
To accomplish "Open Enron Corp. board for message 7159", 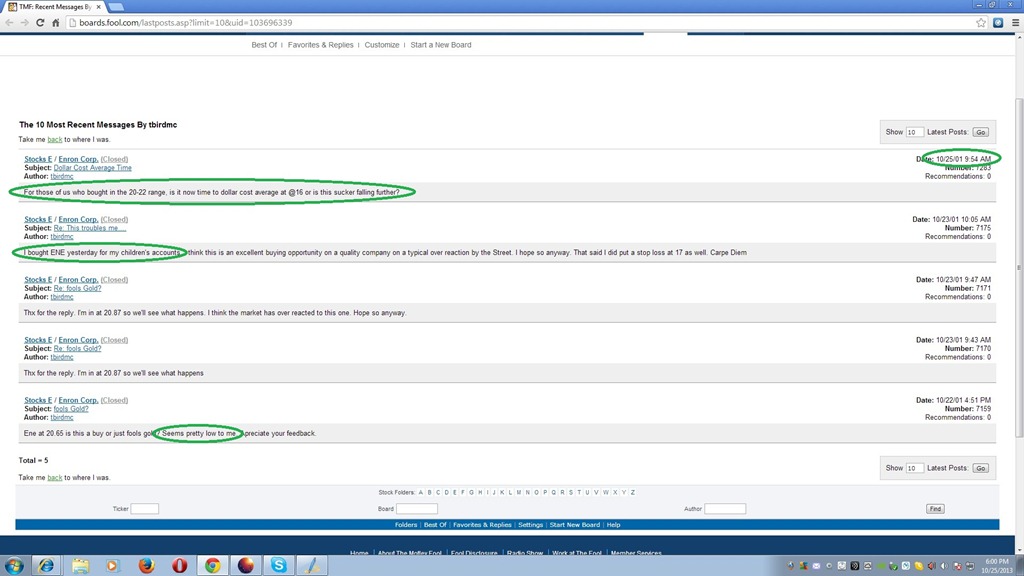I will [78, 400].
